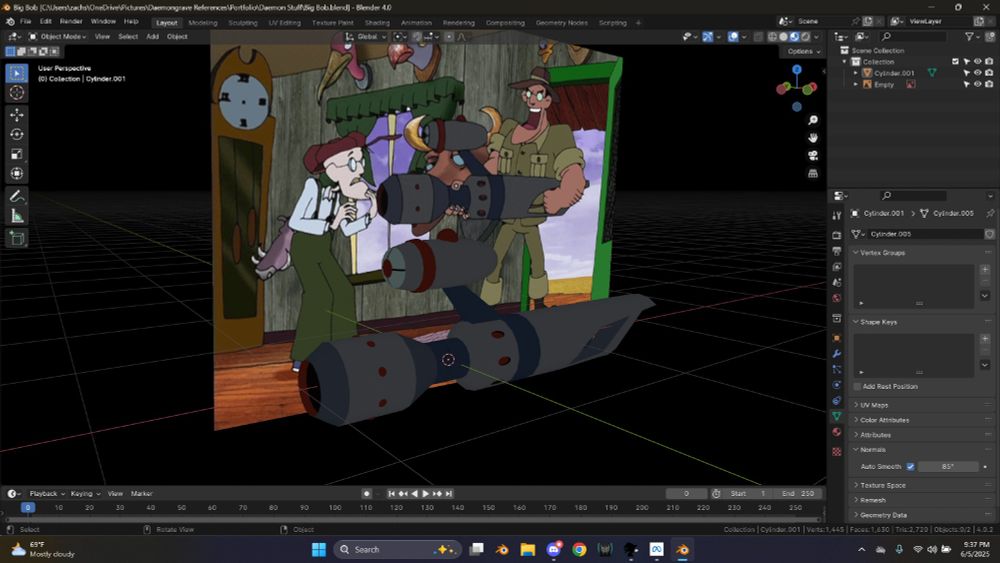The height and width of the screenshot is (563, 1000).
Task: Hide Cylinder.001 in viewport via eye icon
Action: (977, 73)
